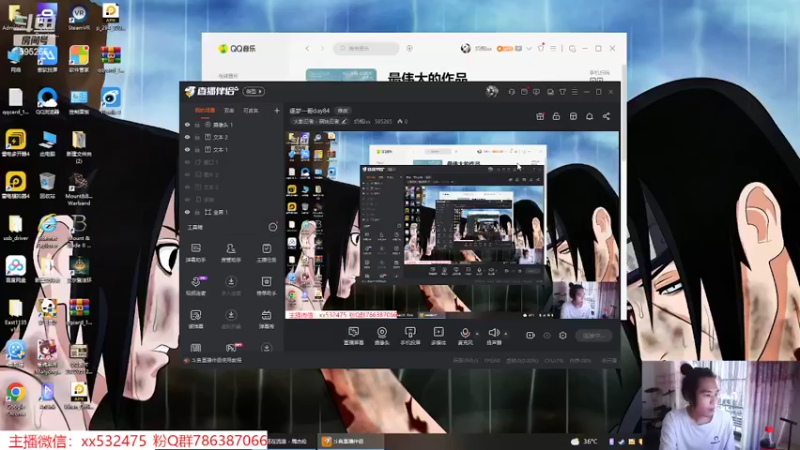This screenshot has width=800, height=450.
Task: Click the share icon in stream header
Action: tap(606, 116)
